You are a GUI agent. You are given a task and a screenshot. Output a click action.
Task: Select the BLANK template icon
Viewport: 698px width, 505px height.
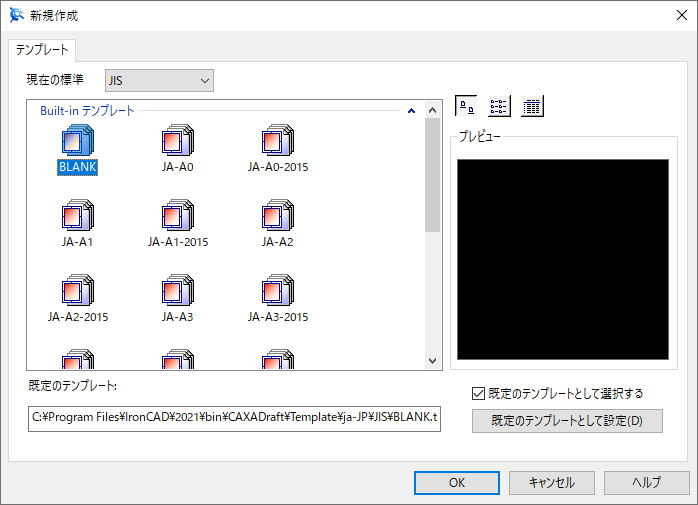(x=78, y=140)
